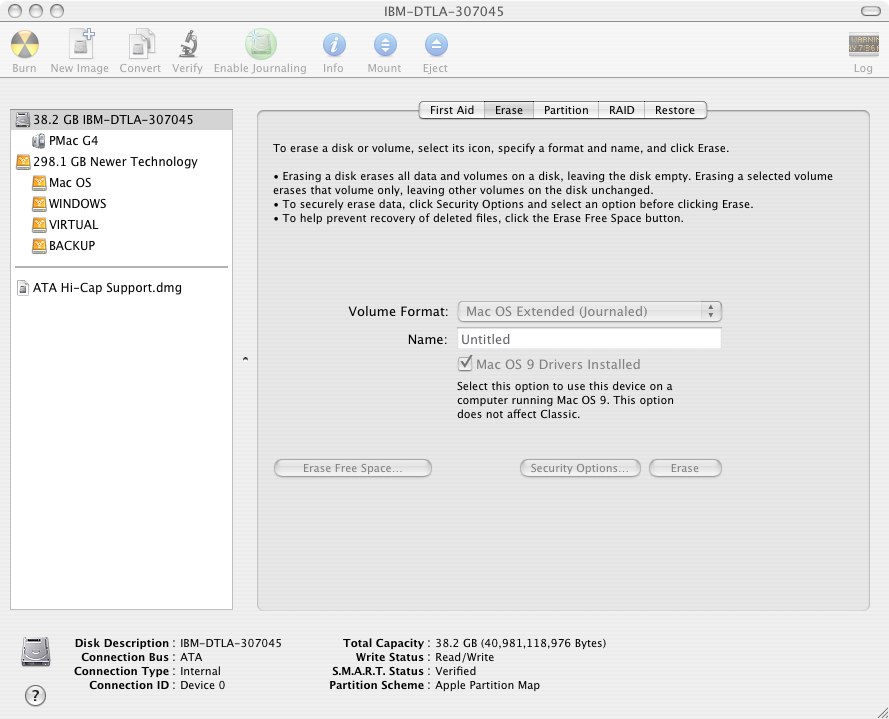Toggle Mac OS 9 Drivers Installed checkbox

click(x=465, y=365)
